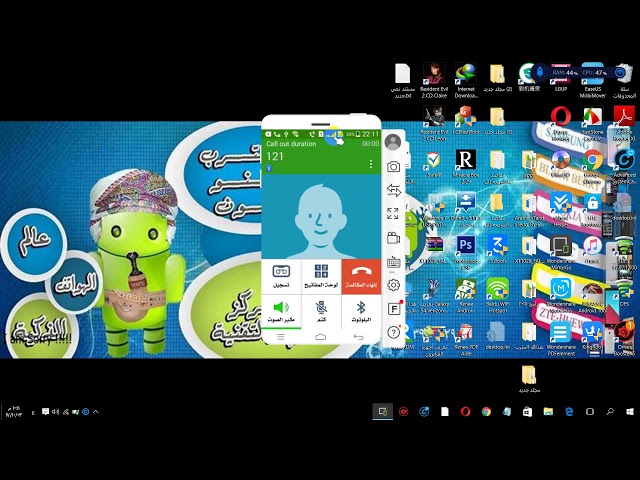Open the dial keypad on the call screen

[x=321, y=276]
